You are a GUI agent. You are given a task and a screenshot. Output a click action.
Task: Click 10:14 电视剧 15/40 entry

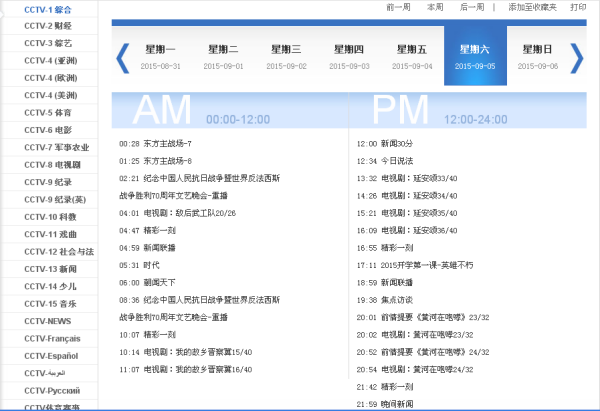pyautogui.click(x=185, y=352)
